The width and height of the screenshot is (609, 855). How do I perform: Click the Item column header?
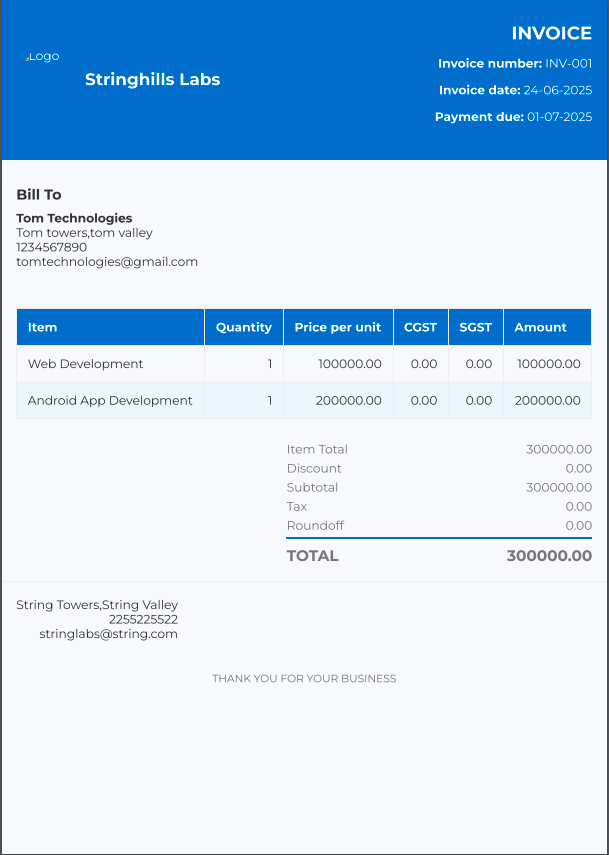pos(43,327)
